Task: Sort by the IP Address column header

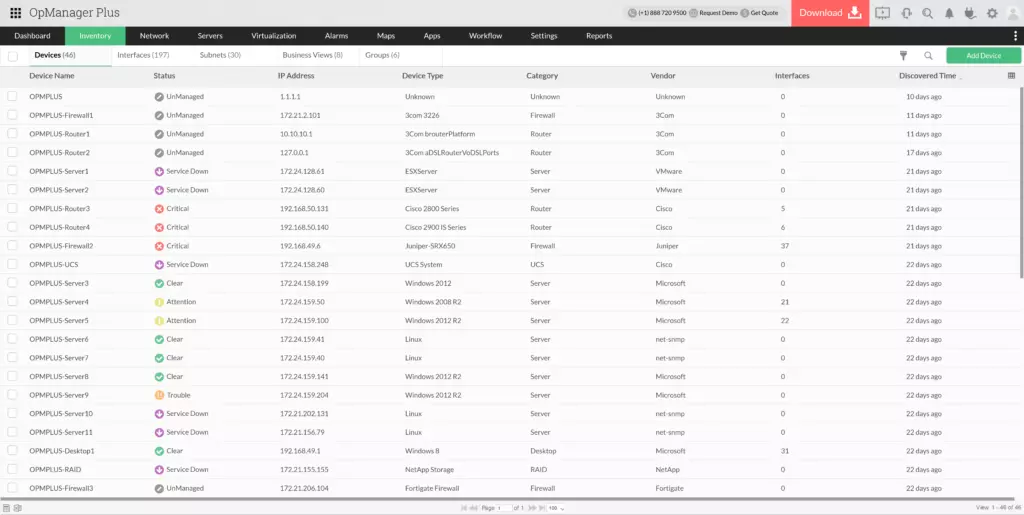Action: (x=296, y=76)
